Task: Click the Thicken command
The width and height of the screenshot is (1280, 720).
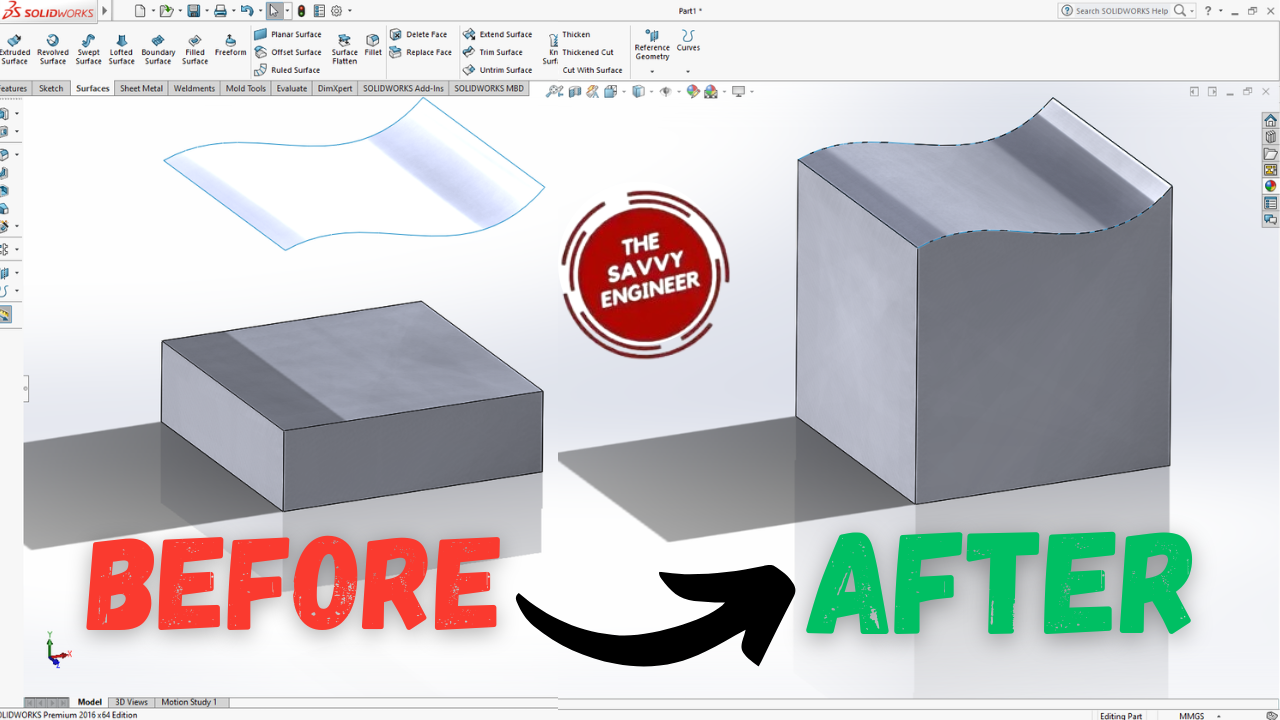Action: click(576, 34)
